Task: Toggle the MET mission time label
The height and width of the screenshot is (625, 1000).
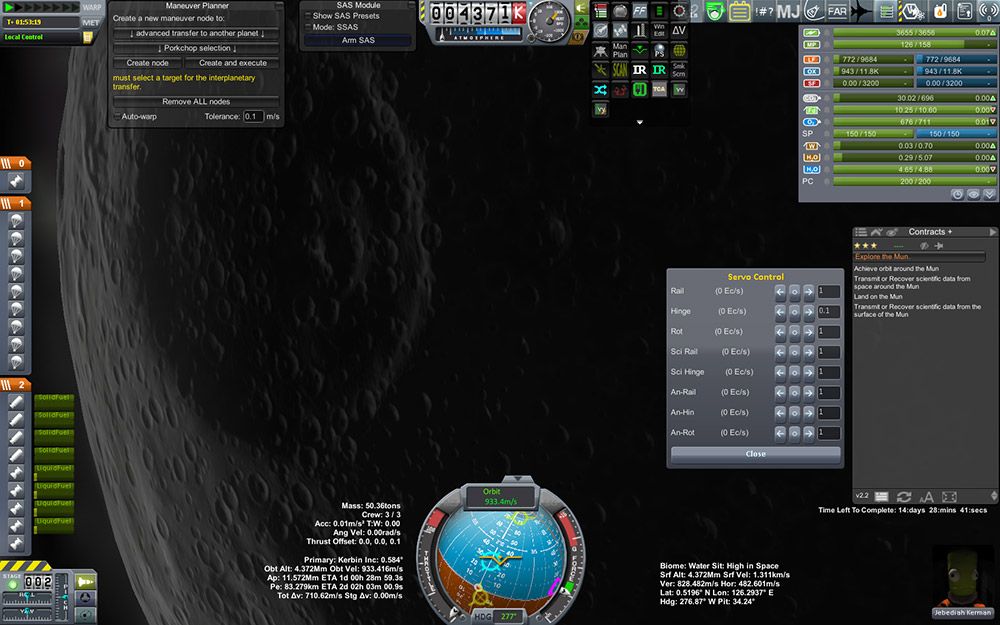Action: 91,22
